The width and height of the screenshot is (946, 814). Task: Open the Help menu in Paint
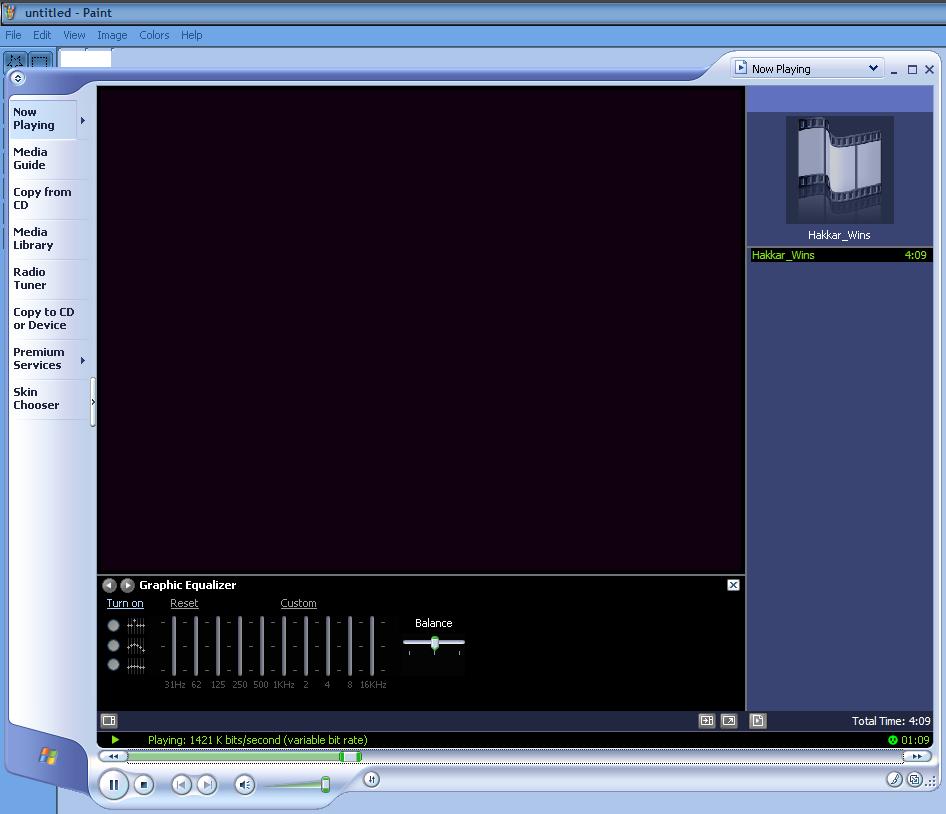tap(192, 35)
